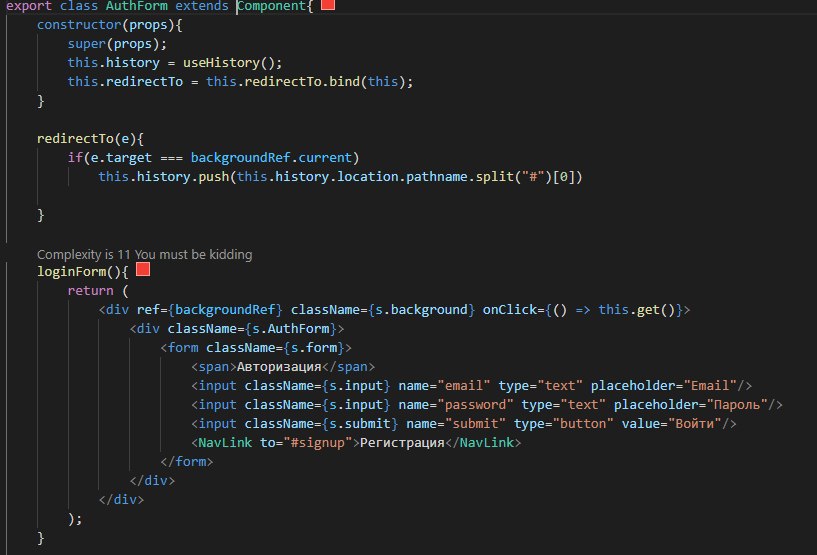Screen dimensions: 817x555
Task: Click 'backgroundRef.current' in the if condition
Action: click(x=271, y=158)
